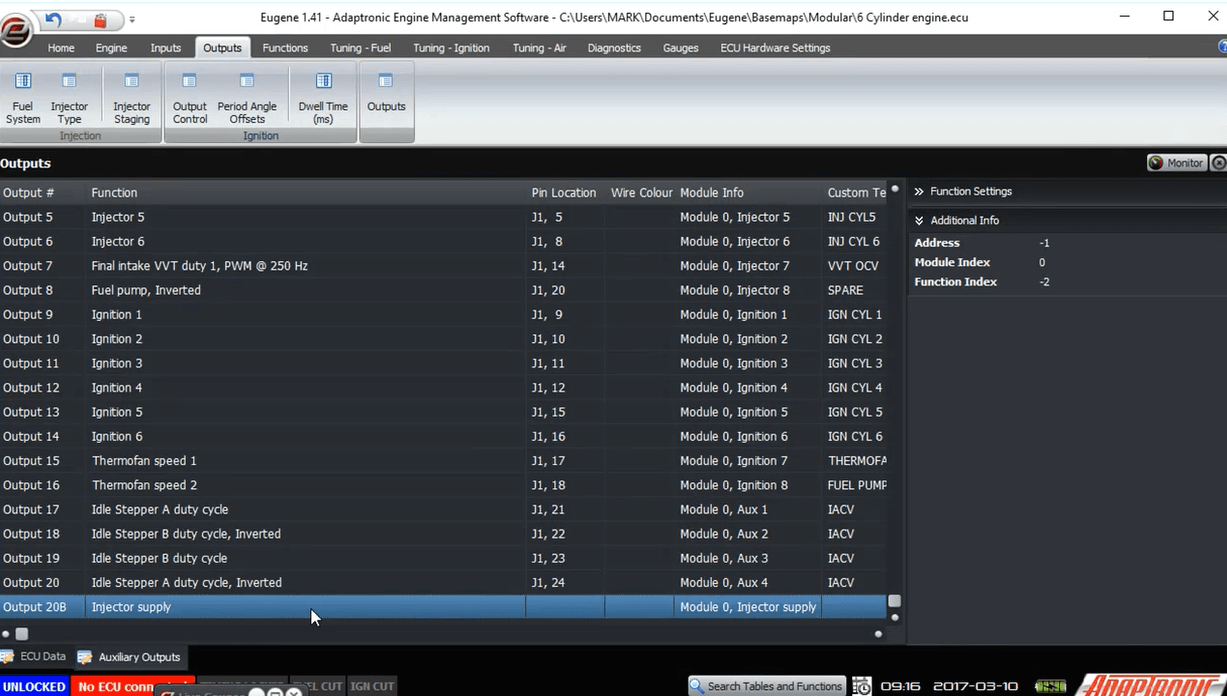1227x696 pixels.
Task: Sort by Wire Colour column header
Action: [641, 193]
